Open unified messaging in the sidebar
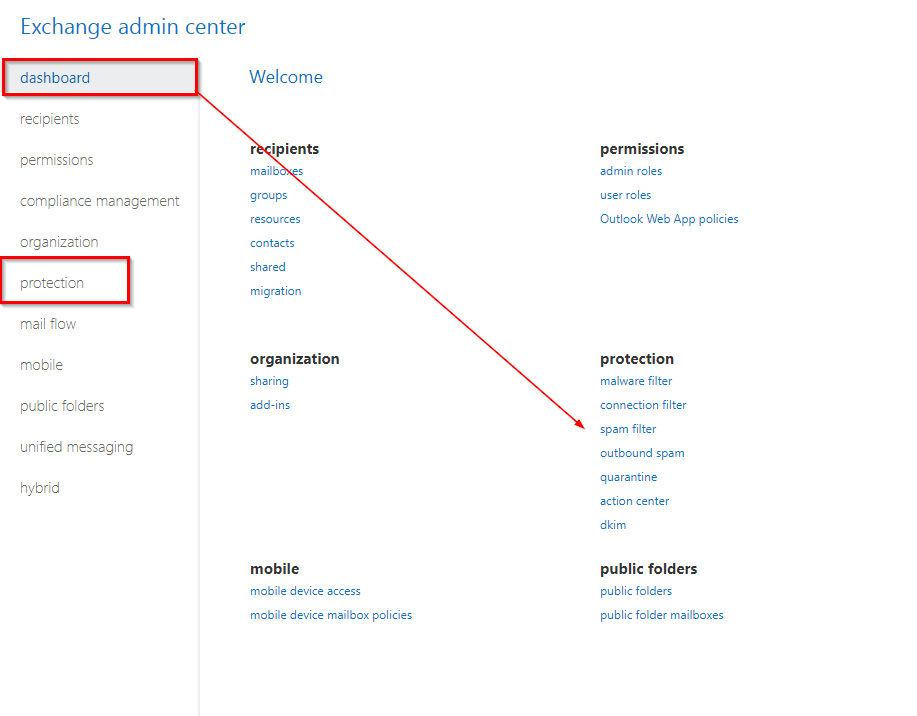Image resolution: width=917 pixels, height=716 pixels. pyautogui.click(x=76, y=447)
